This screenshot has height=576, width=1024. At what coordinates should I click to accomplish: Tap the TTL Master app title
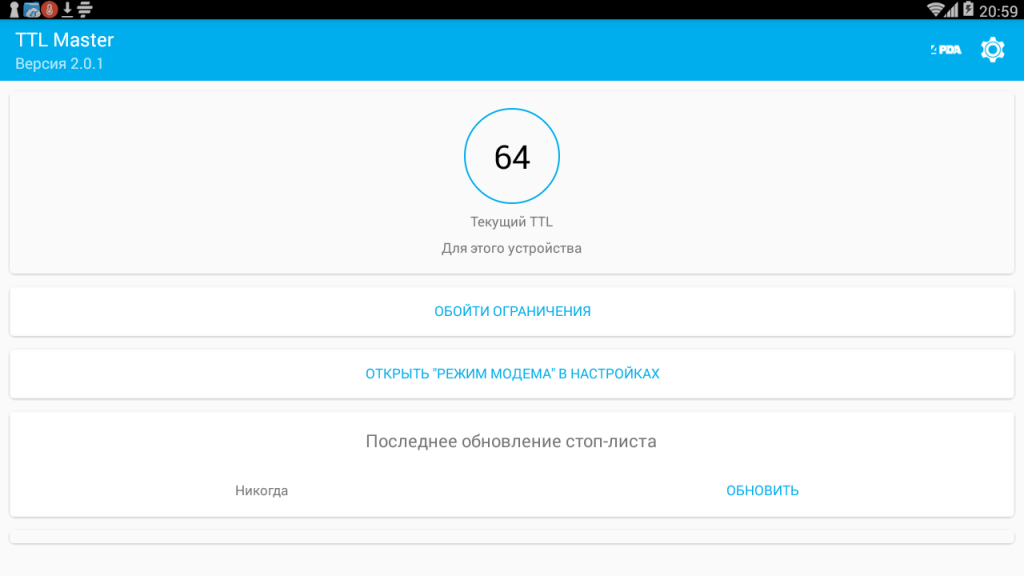pos(65,40)
